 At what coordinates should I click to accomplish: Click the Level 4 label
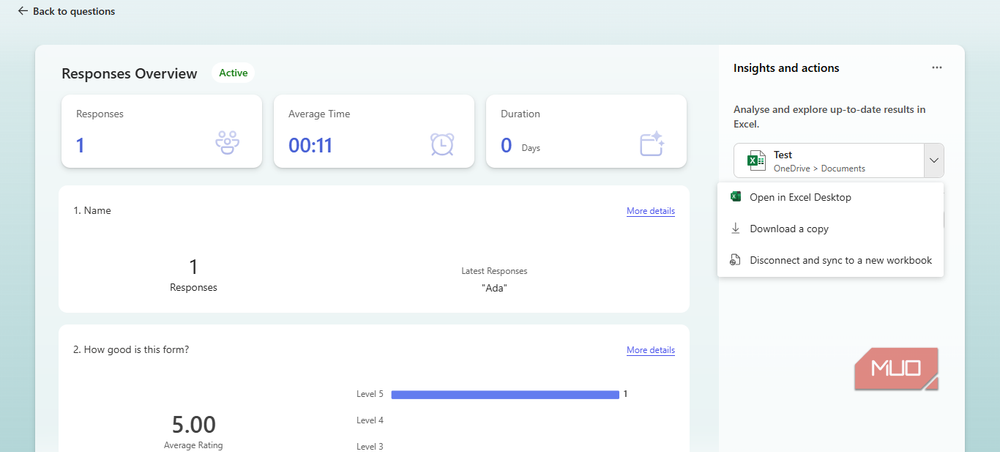coord(370,420)
